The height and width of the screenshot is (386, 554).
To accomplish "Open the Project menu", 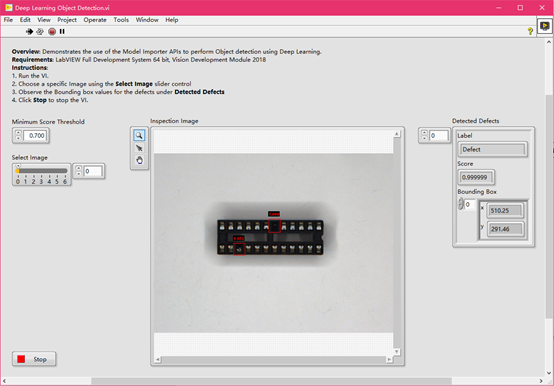I will tap(67, 20).
